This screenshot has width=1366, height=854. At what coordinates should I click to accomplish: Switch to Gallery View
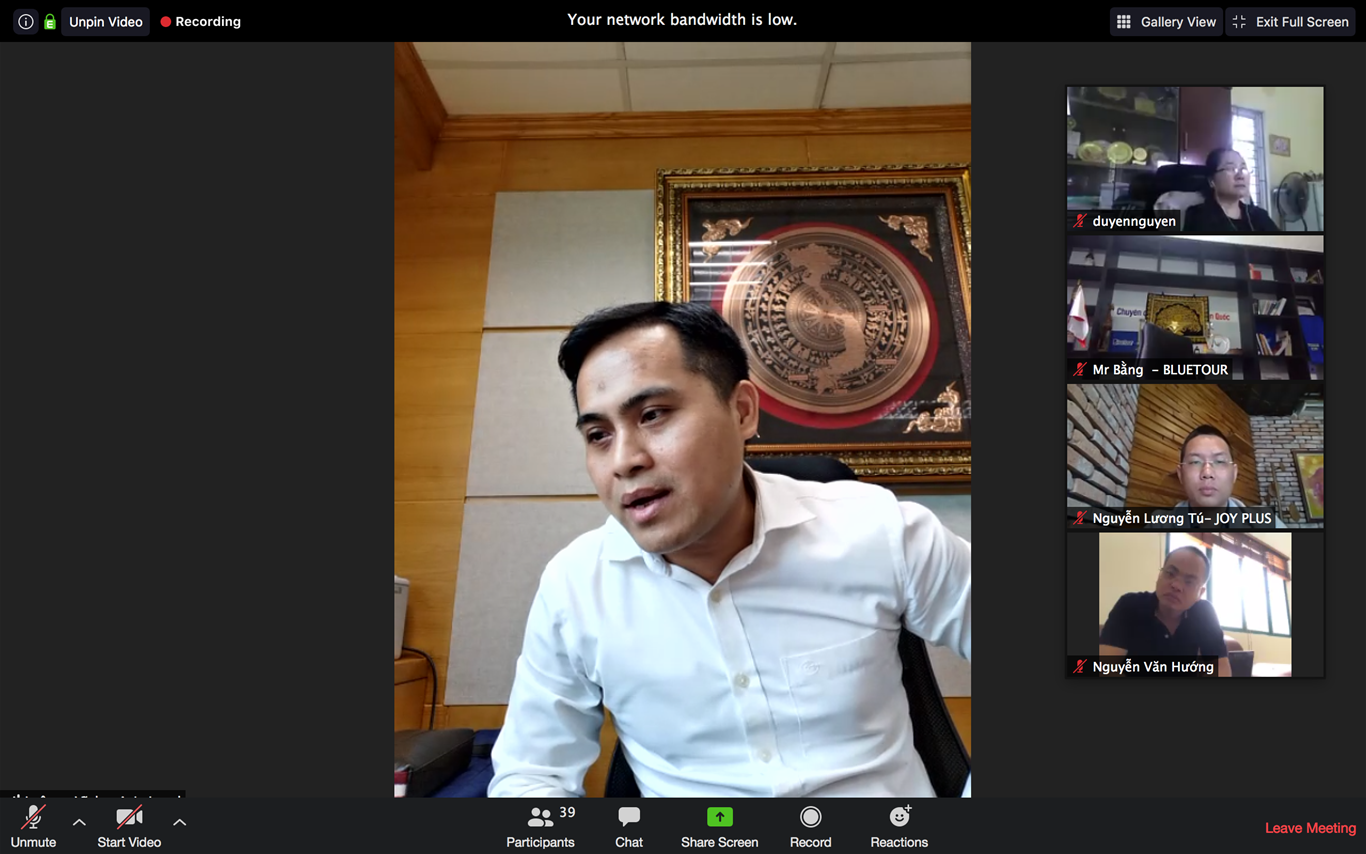(x=1166, y=21)
